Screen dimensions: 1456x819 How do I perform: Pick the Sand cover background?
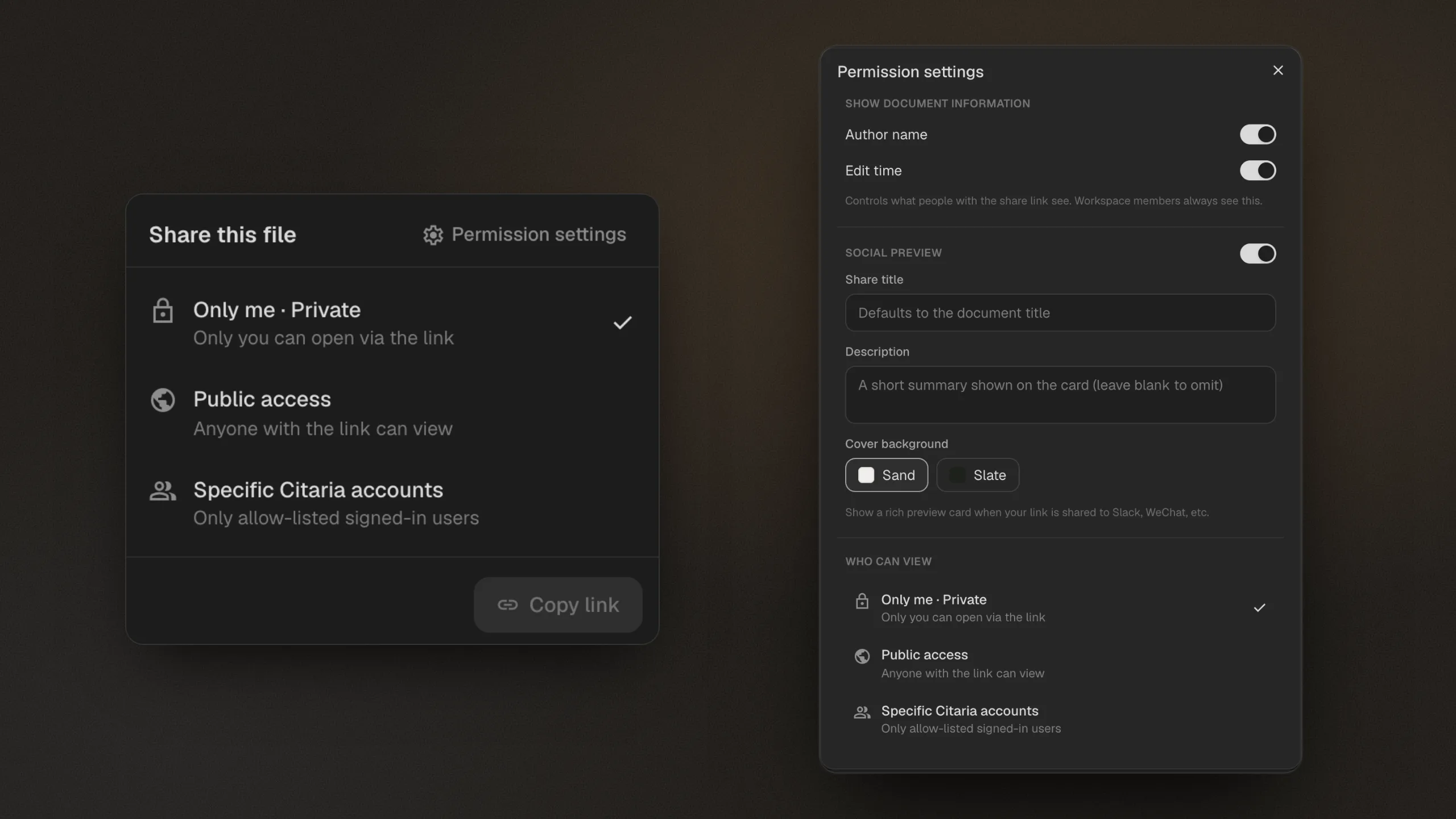[887, 475]
